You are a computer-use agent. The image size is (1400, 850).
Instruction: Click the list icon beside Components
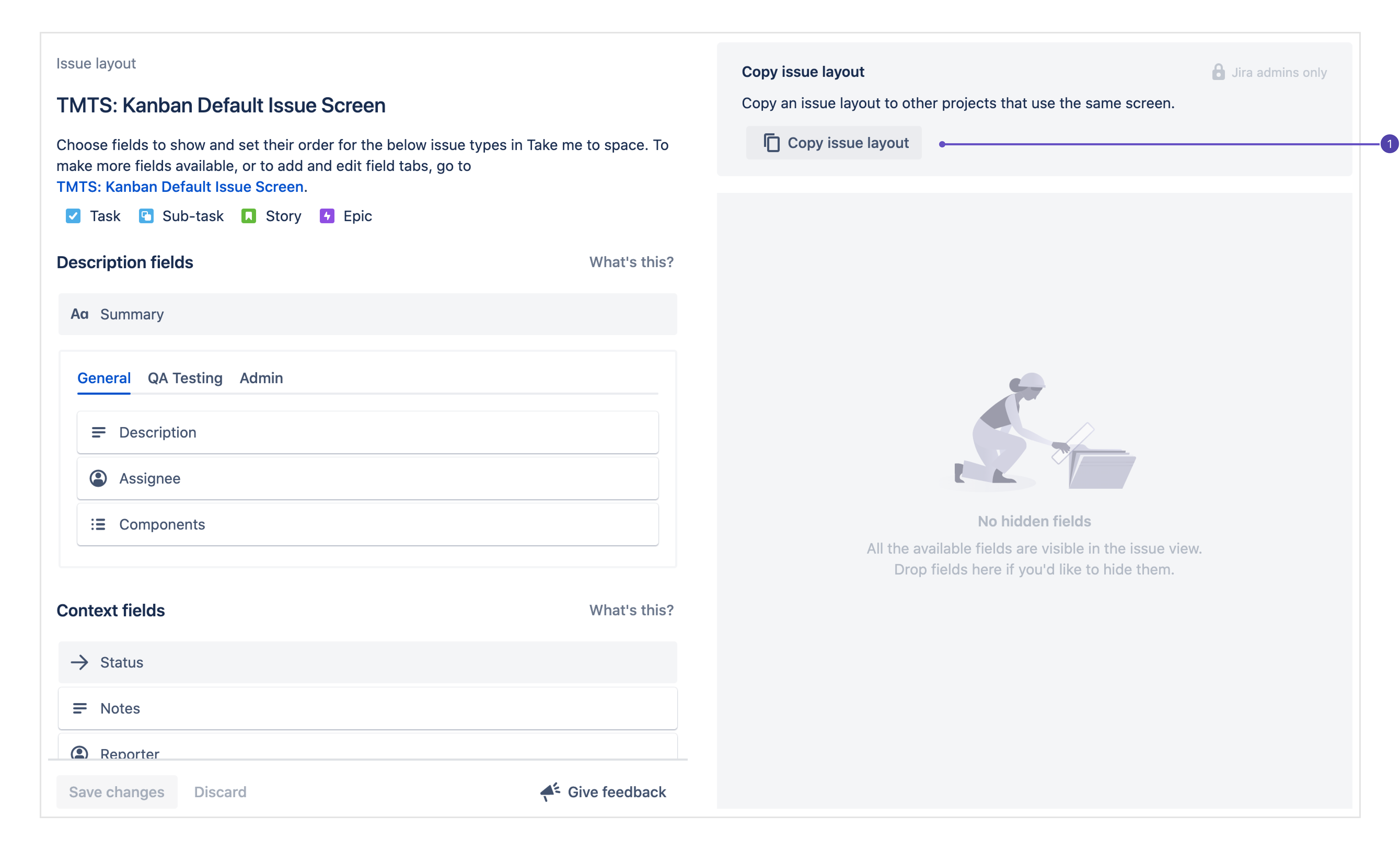pos(98,524)
